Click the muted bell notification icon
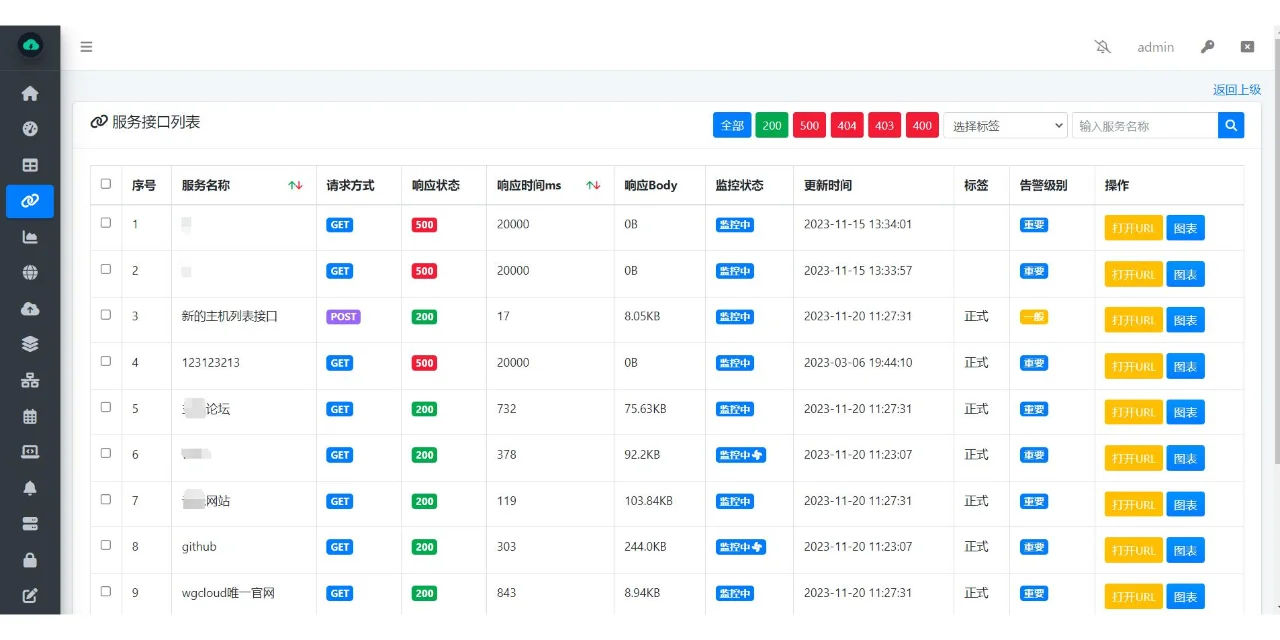The height and width of the screenshot is (640, 1280). pos(1103,47)
